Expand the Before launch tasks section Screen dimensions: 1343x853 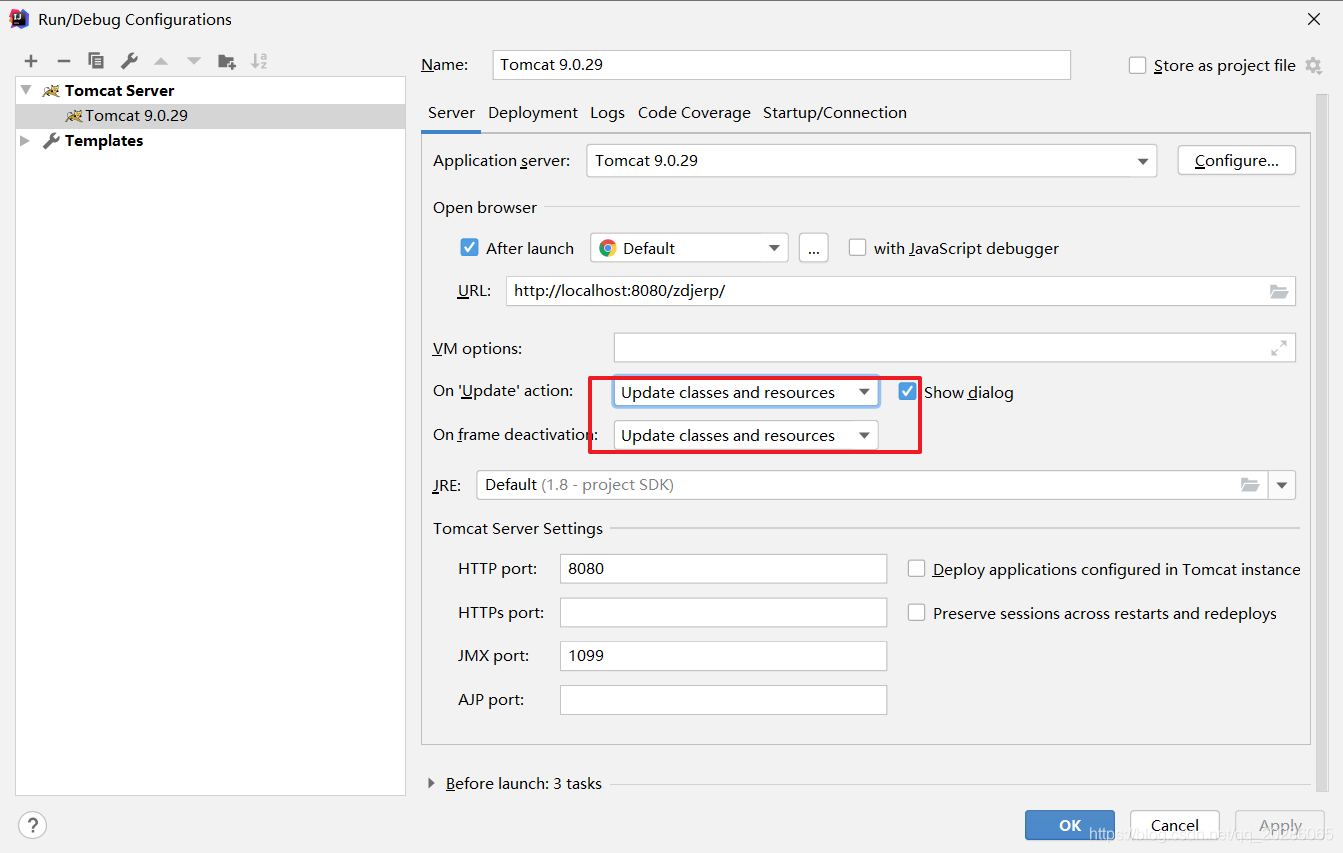click(x=432, y=783)
